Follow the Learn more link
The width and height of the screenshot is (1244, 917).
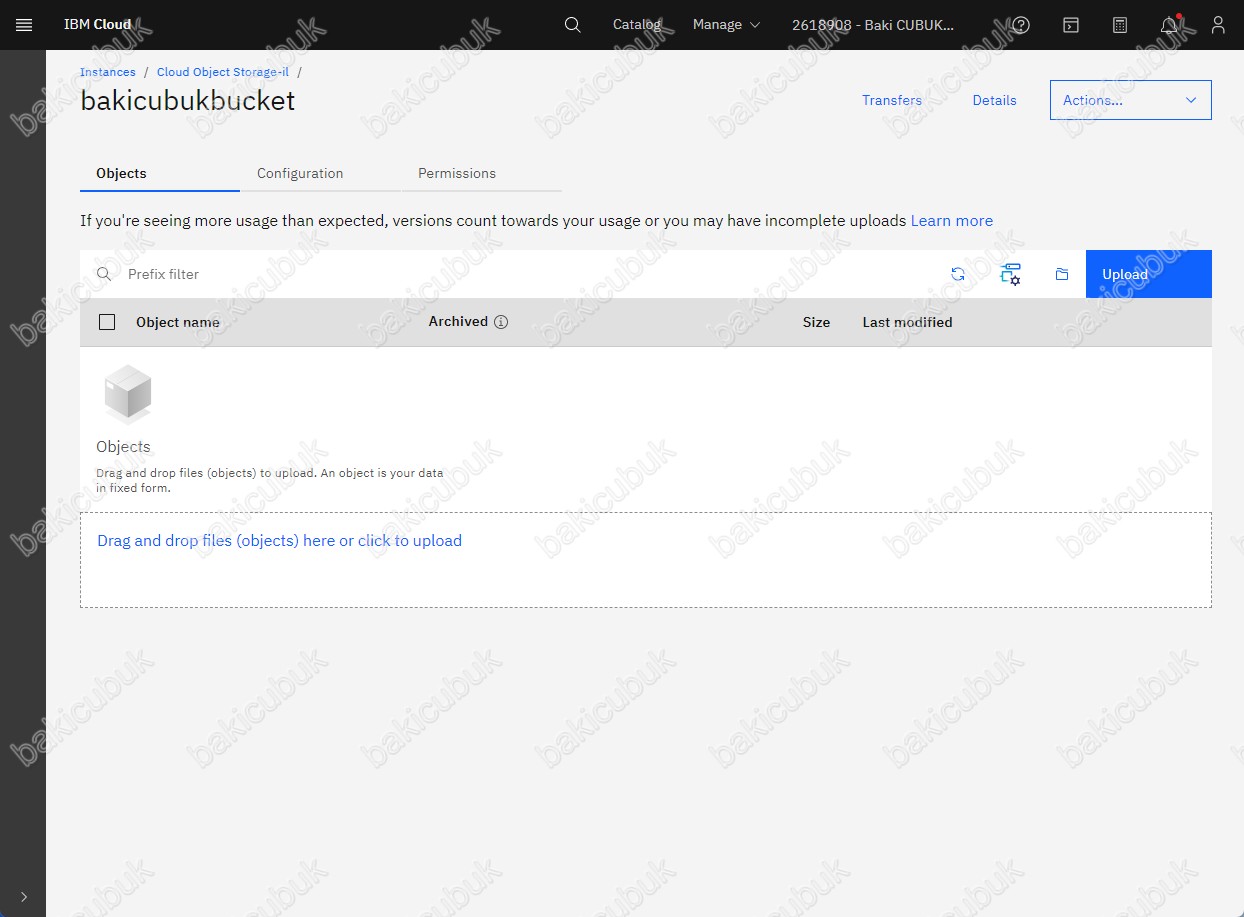pos(951,221)
